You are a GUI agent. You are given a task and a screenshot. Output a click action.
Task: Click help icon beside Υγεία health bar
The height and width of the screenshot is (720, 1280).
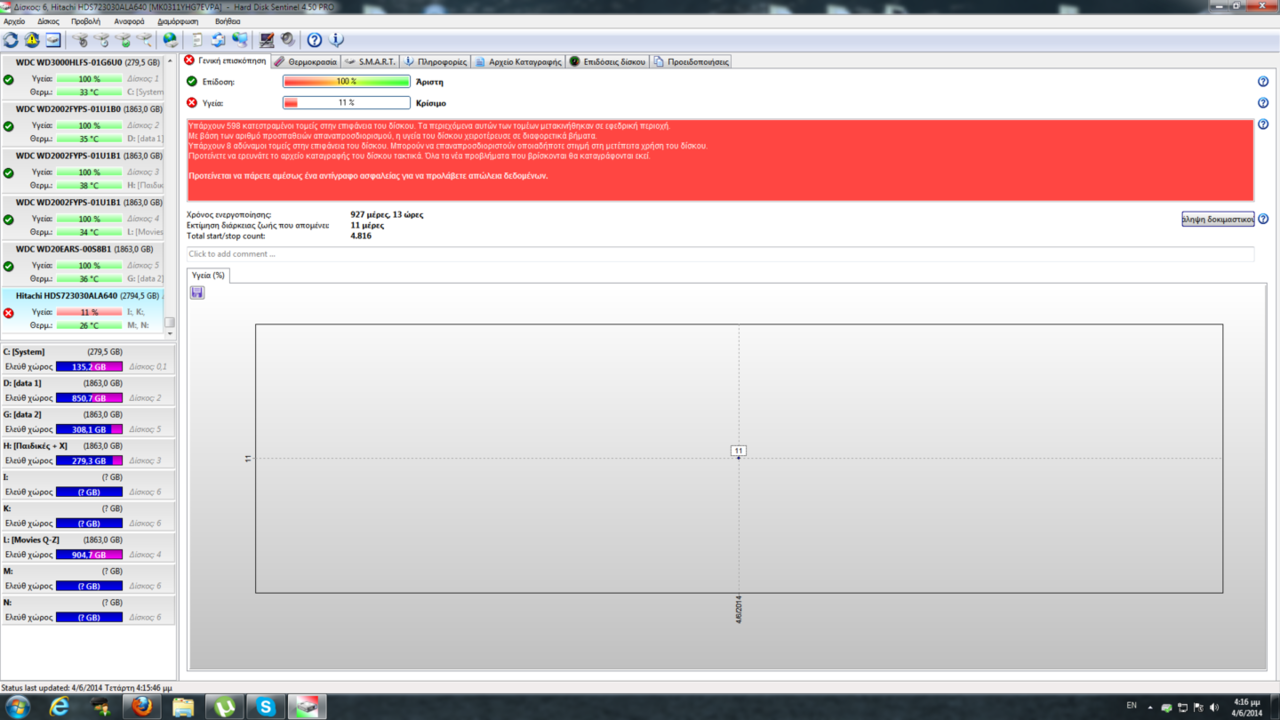(1263, 103)
